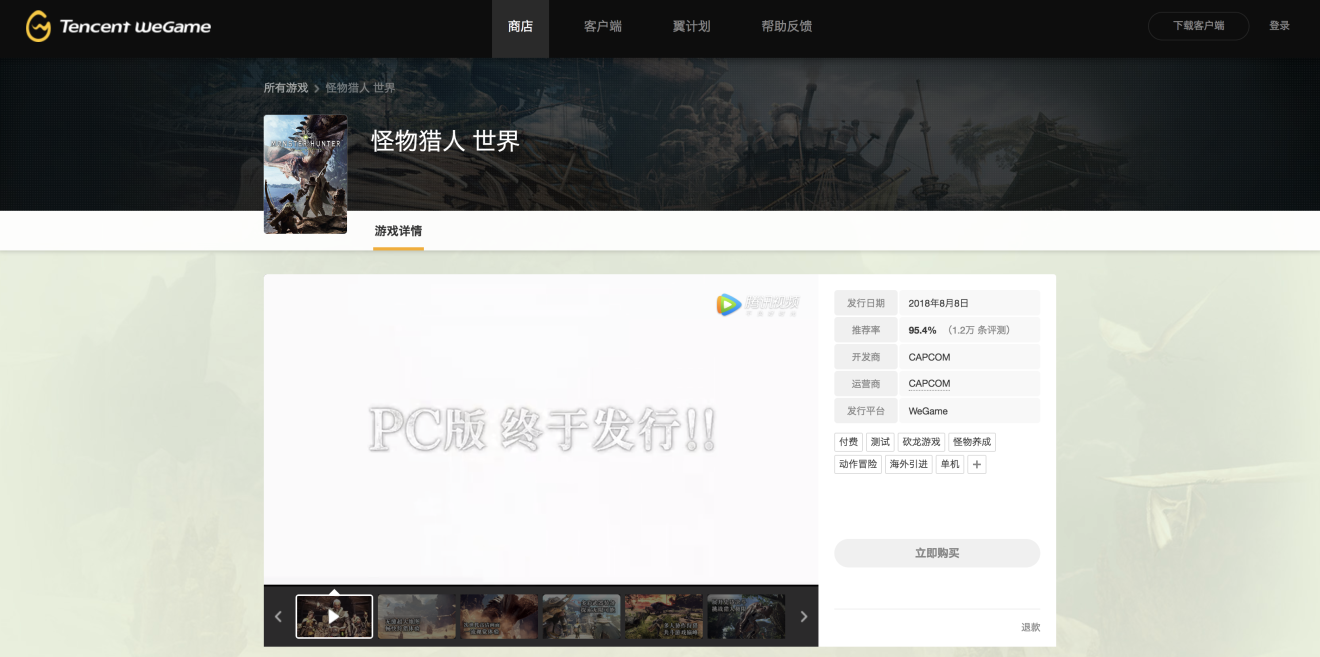The height and width of the screenshot is (657, 1320).
Task: Click the WeGame platform value
Action: tap(928, 411)
